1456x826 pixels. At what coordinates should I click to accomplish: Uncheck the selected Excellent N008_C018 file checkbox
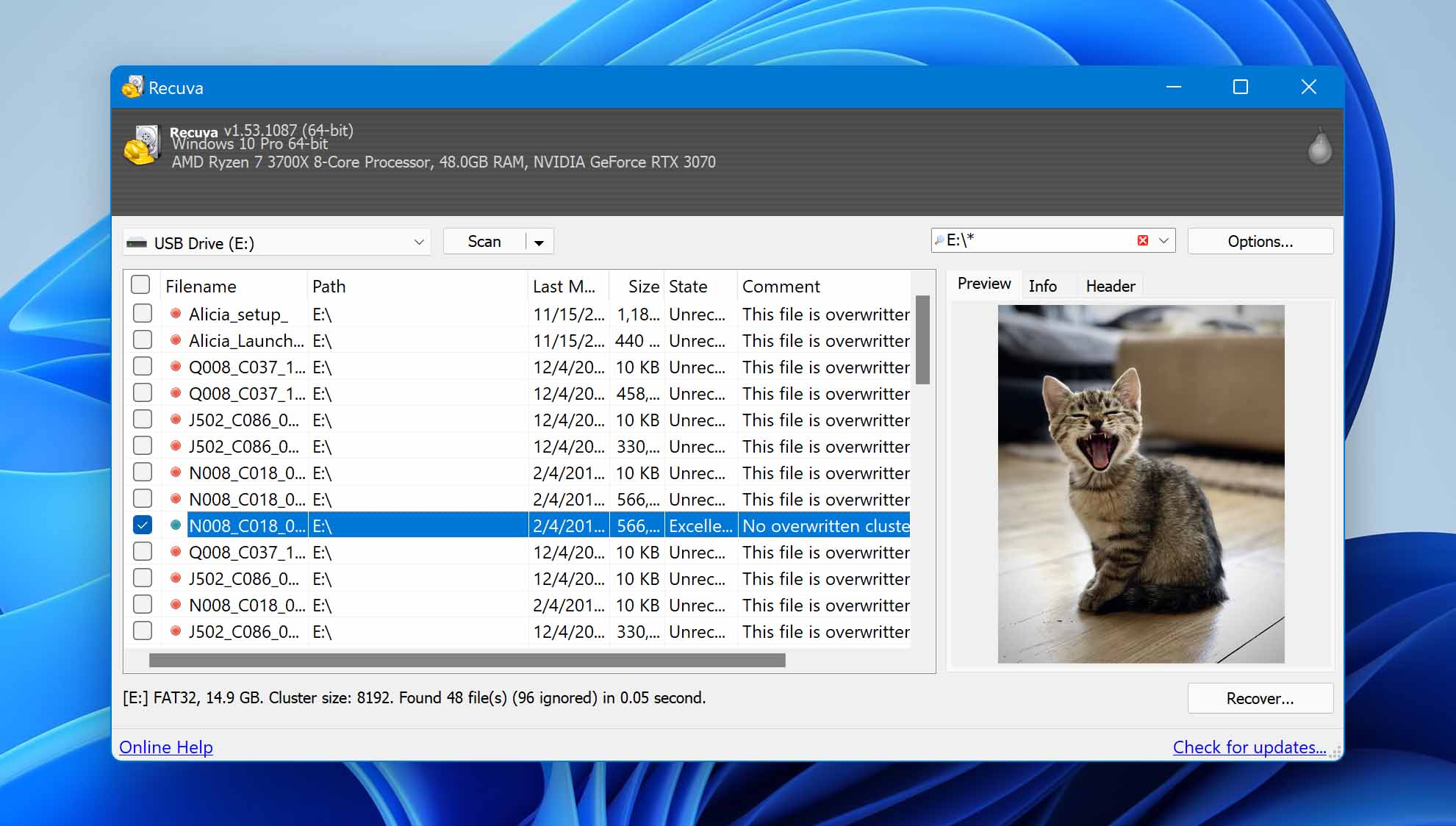pos(143,525)
